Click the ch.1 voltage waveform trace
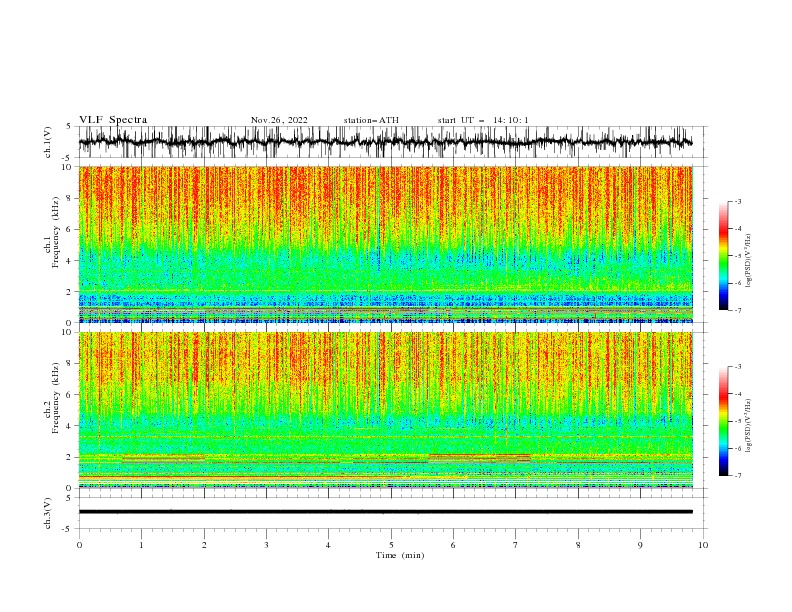The image size is (792, 612). coord(385,142)
